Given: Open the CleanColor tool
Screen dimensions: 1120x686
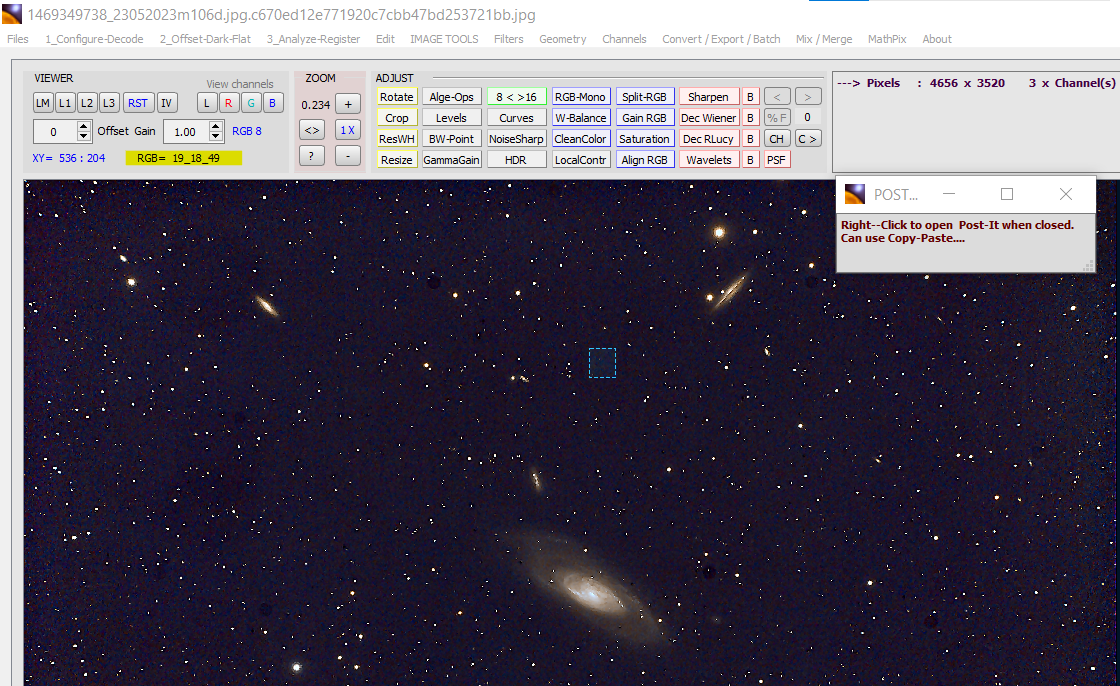Looking at the screenshot, I should click(580, 139).
